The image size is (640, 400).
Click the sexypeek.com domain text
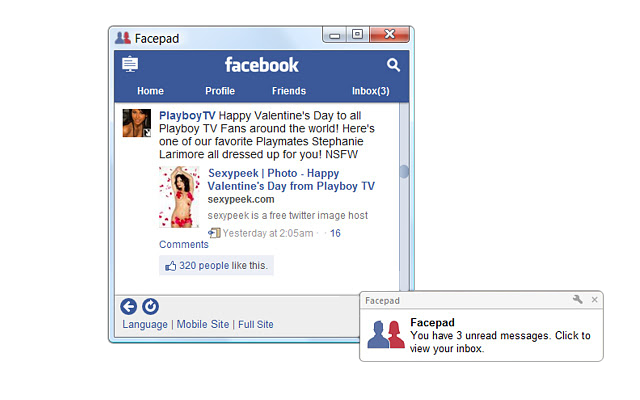(x=241, y=200)
